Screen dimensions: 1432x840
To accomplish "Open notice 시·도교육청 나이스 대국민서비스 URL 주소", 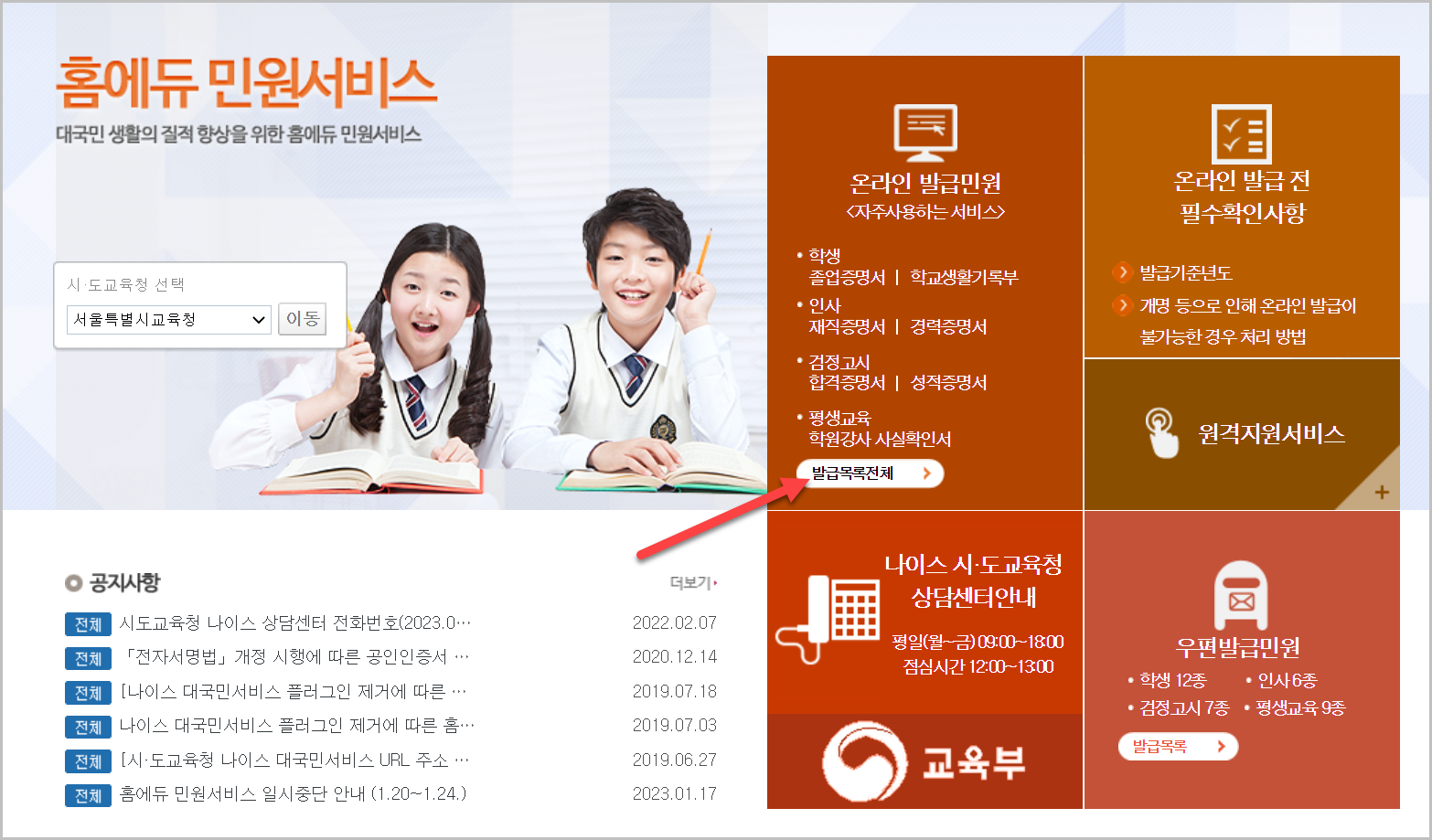I will point(294,760).
